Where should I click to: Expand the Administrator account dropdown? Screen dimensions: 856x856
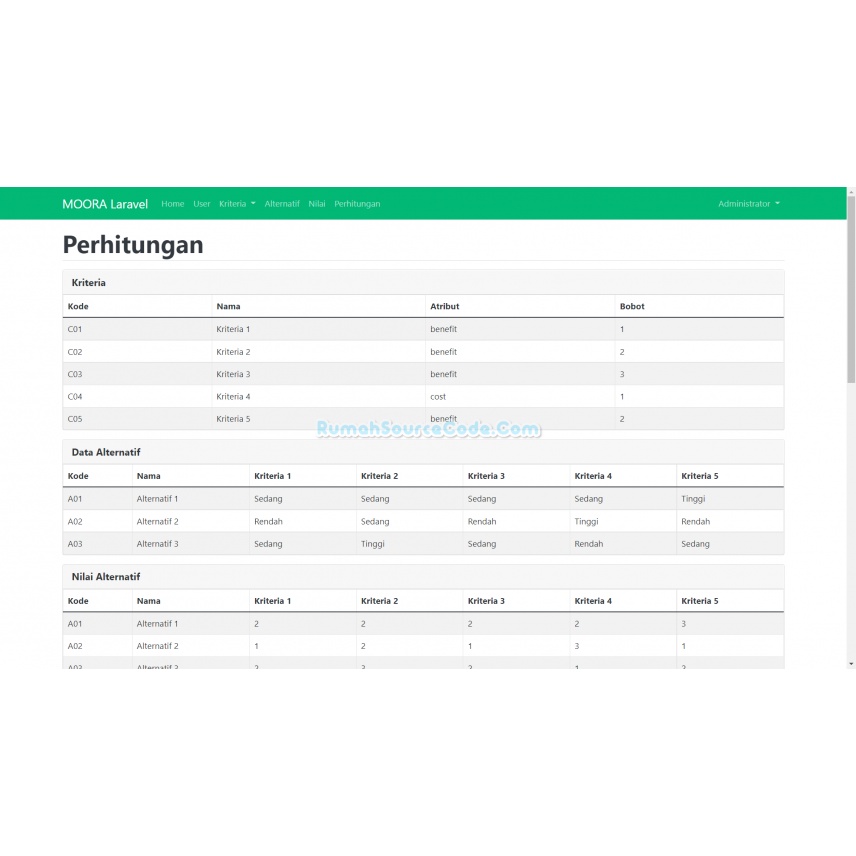(x=748, y=204)
